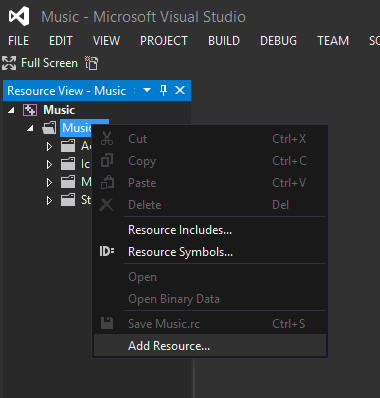
Task: Choose Save Music.rc menu entry
Action: coord(210,324)
